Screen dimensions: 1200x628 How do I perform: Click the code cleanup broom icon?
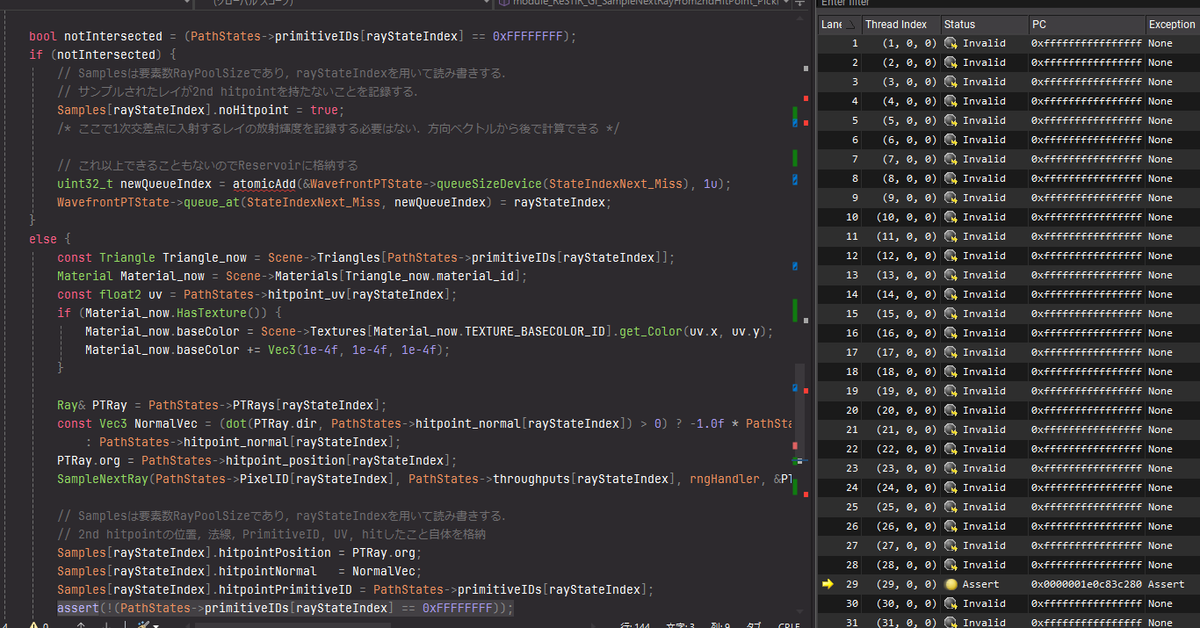(x=143, y=623)
